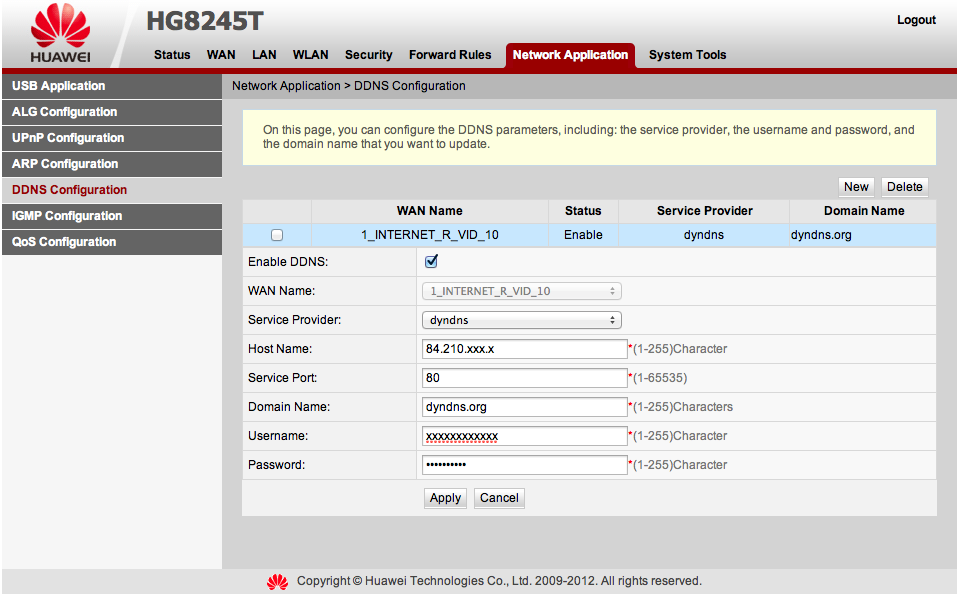Click the breadcrumb Network Application > DDNS Configuration

pos(348,86)
